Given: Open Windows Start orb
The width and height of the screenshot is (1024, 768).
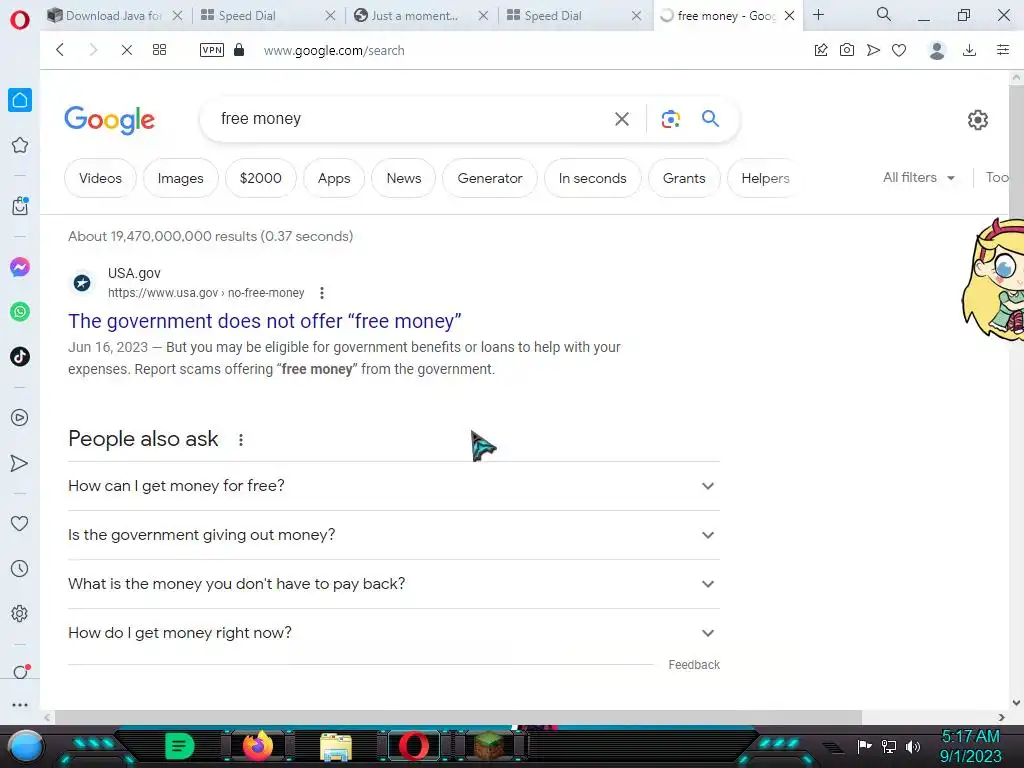Looking at the screenshot, I should pos(25,746).
